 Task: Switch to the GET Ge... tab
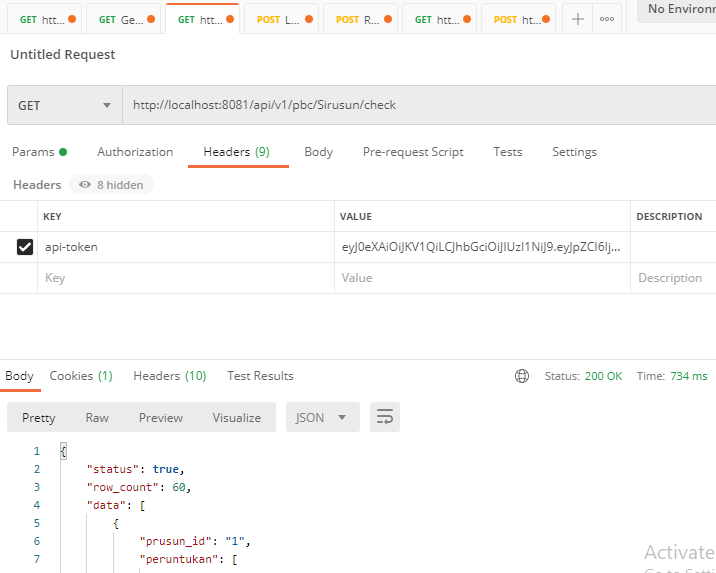pos(122,20)
